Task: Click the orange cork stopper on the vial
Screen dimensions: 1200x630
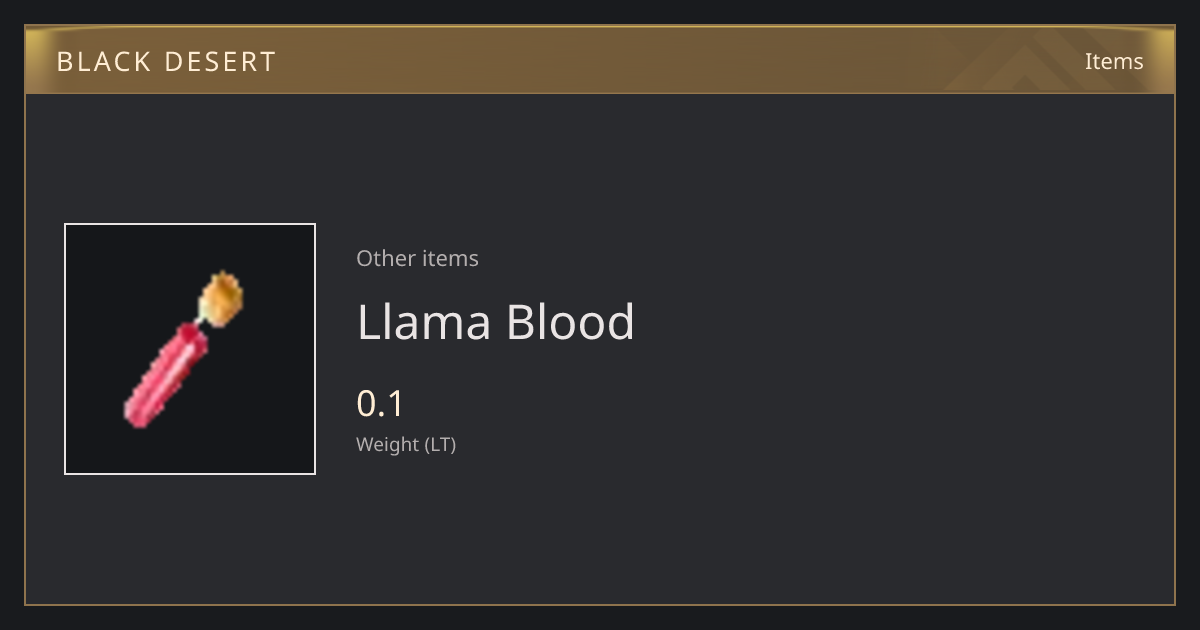Action: click(221, 296)
